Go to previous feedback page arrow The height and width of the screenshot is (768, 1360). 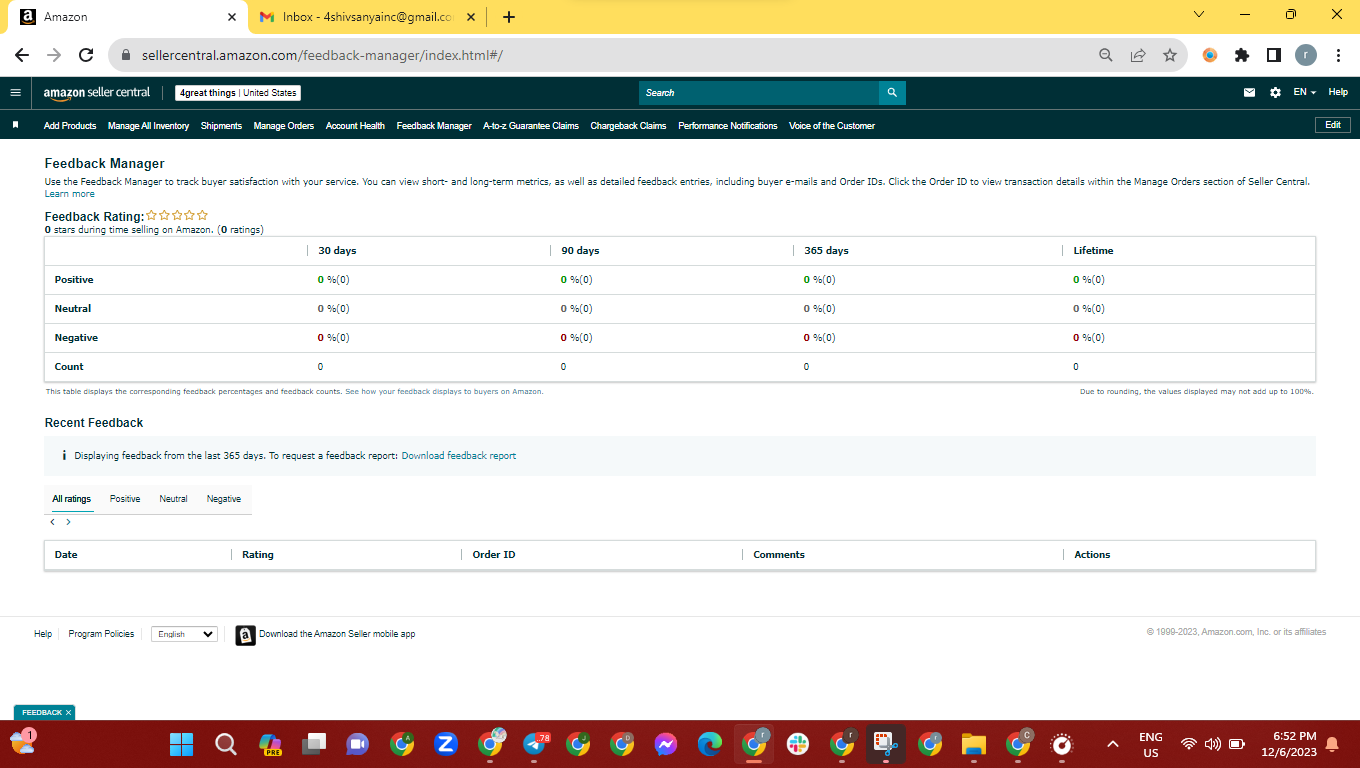click(x=53, y=522)
